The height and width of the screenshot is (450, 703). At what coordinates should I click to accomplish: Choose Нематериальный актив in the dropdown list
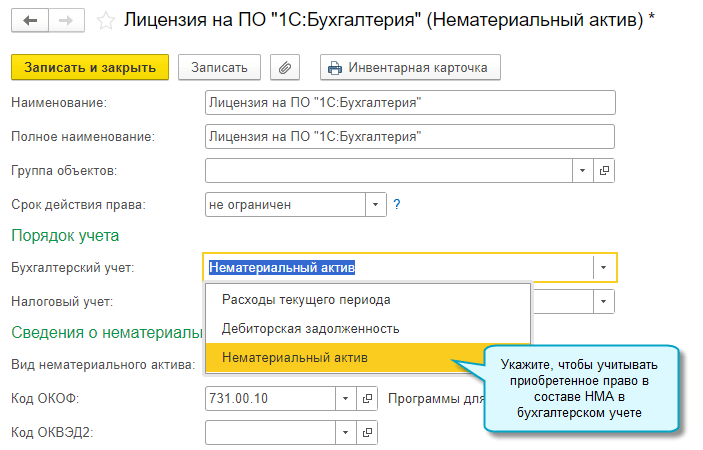(x=295, y=357)
